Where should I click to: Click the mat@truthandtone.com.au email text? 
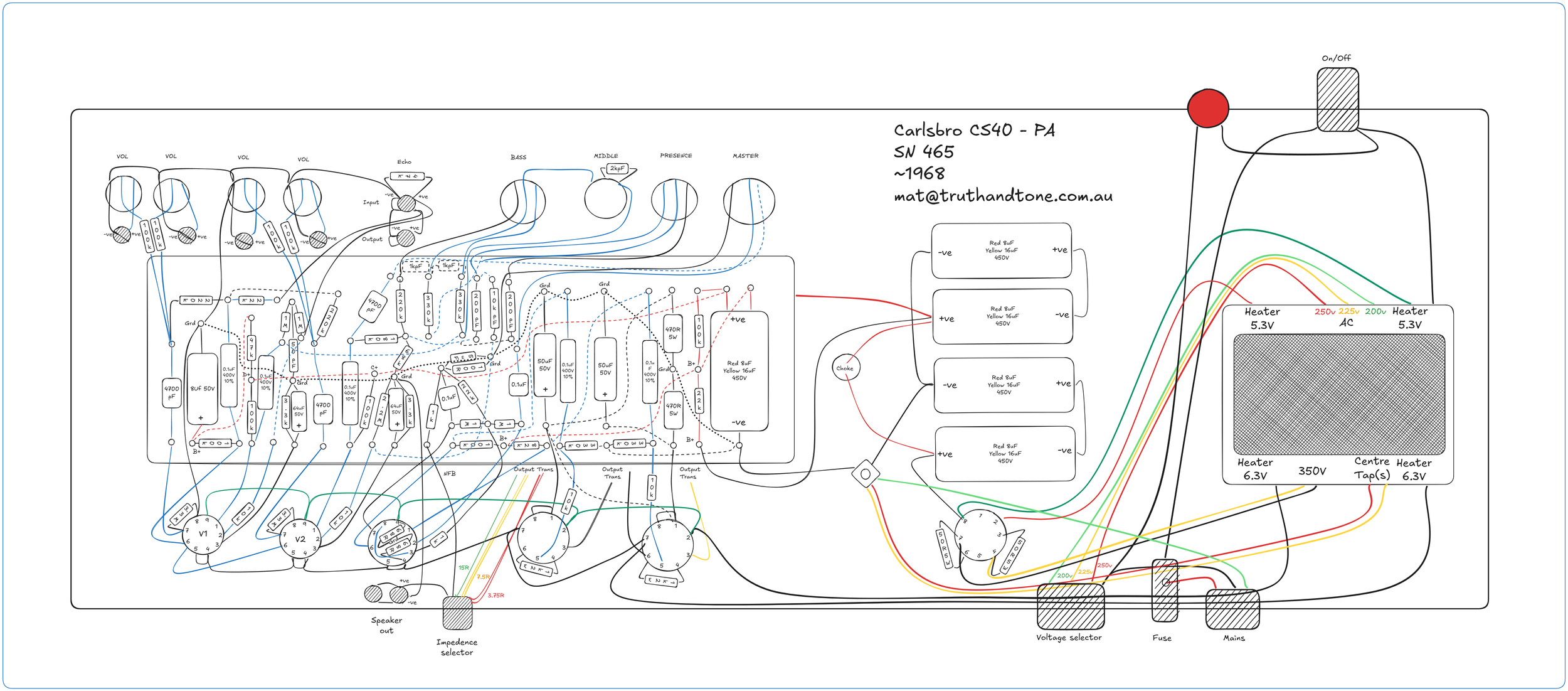pyautogui.click(x=1004, y=196)
